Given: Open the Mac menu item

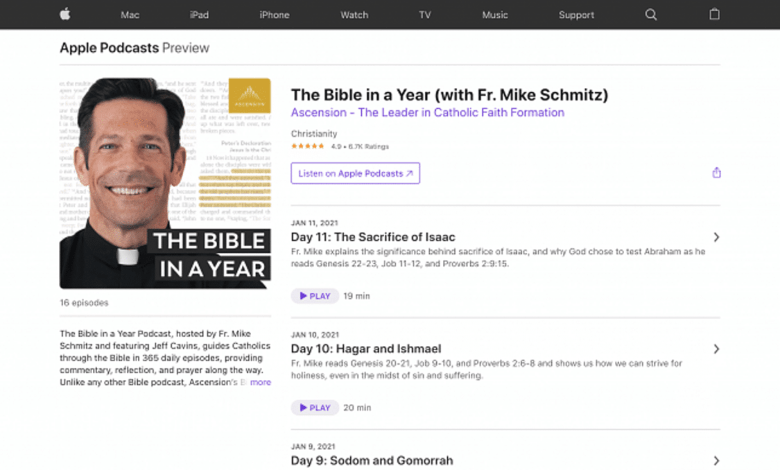Looking at the screenshot, I should (x=130, y=15).
